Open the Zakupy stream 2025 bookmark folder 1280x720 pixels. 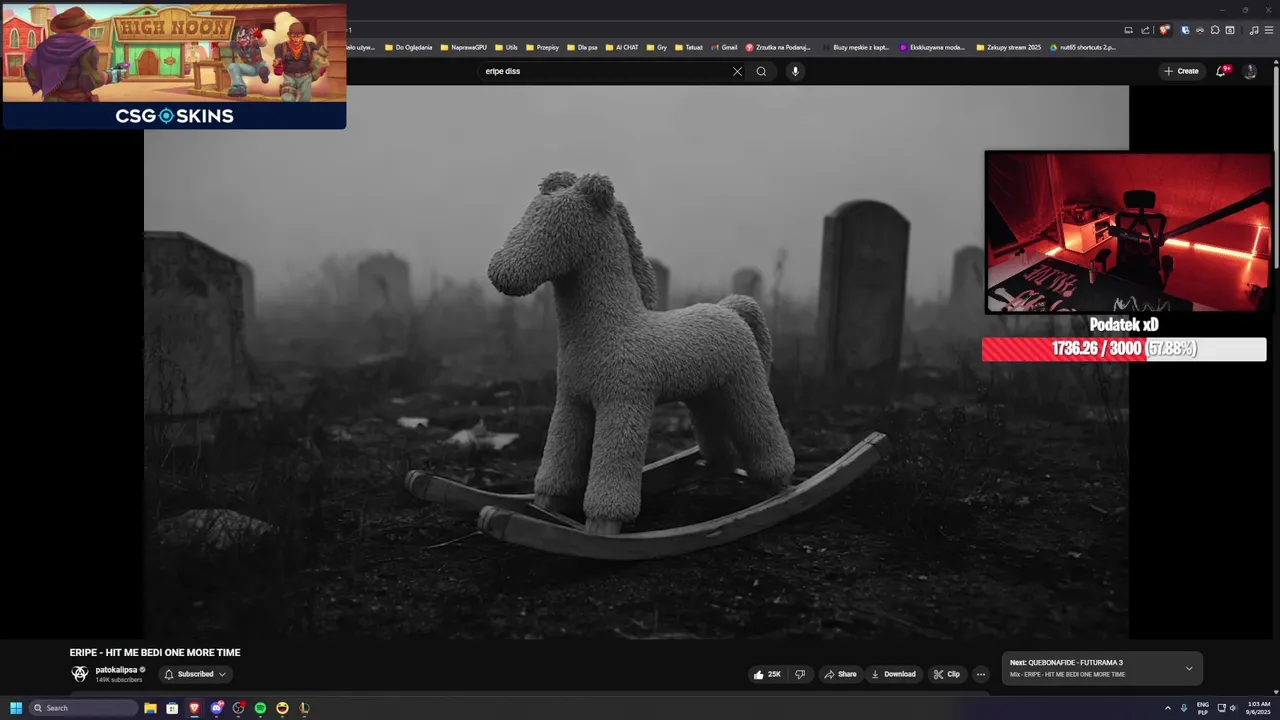tap(1009, 47)
